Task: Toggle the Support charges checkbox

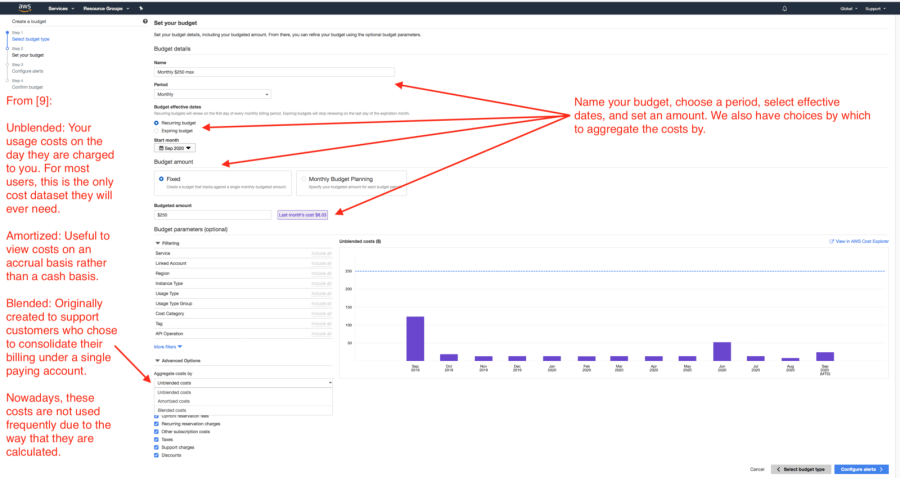Action: coord(156,448)
